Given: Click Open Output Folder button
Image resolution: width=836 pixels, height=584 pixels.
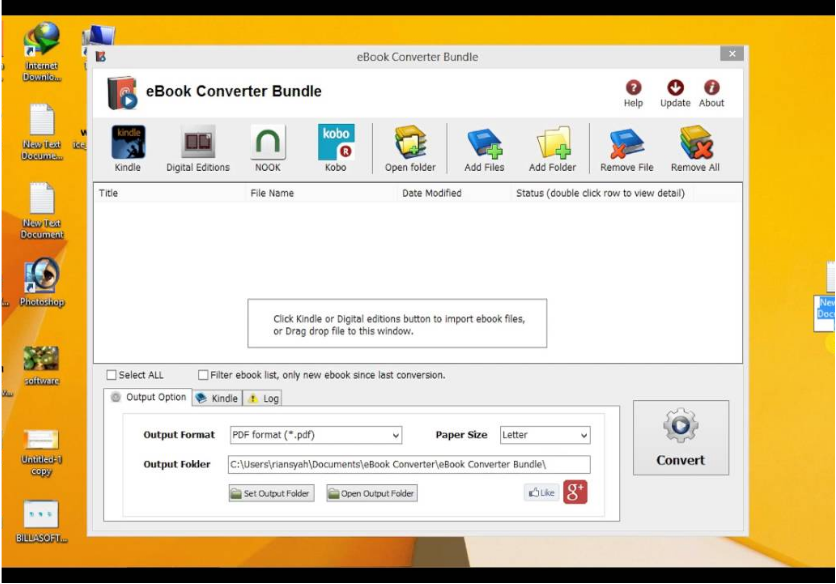Looking at the screenshot, I should coord(372,493).
